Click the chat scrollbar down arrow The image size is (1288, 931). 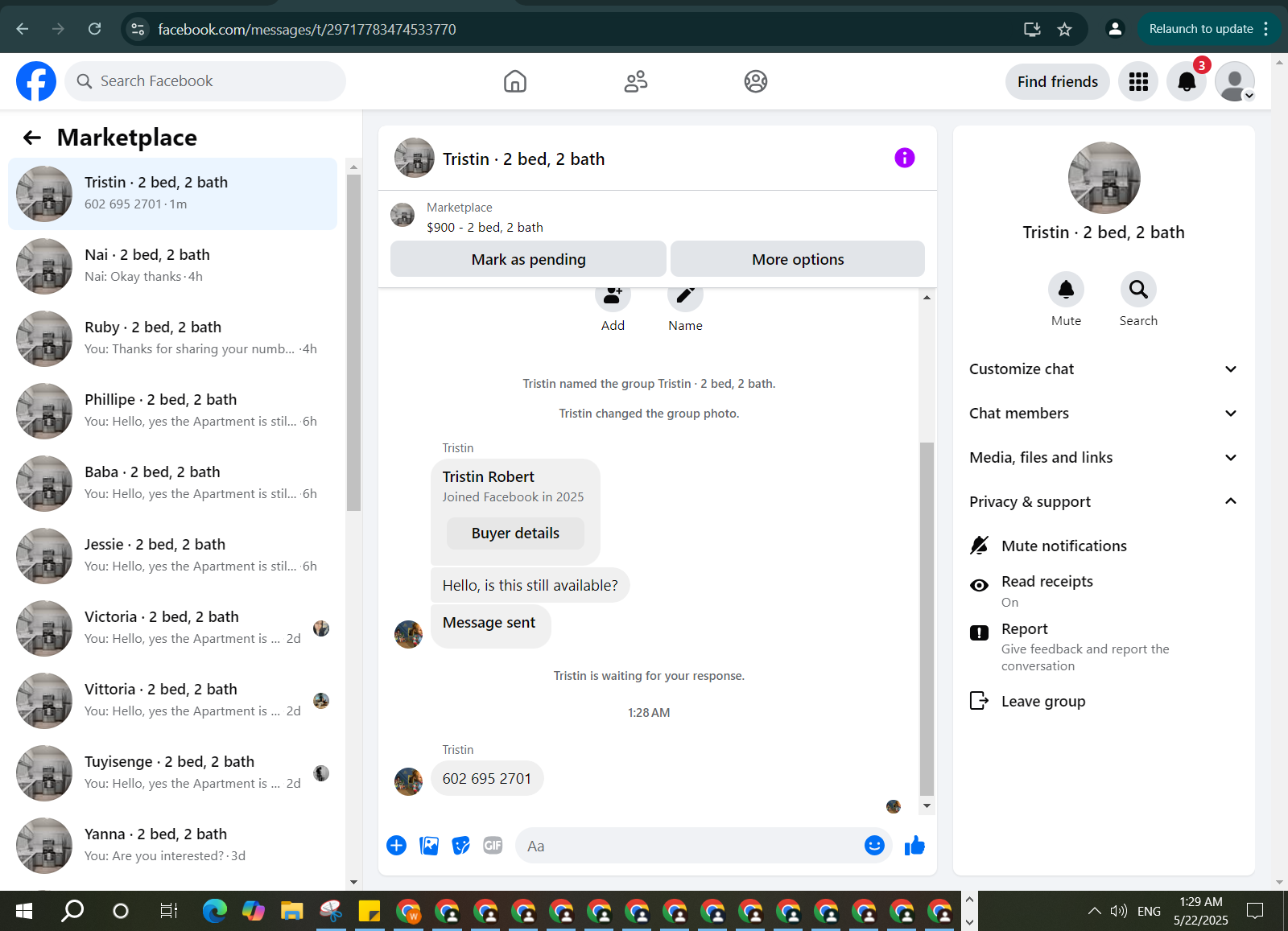[927, 805]
